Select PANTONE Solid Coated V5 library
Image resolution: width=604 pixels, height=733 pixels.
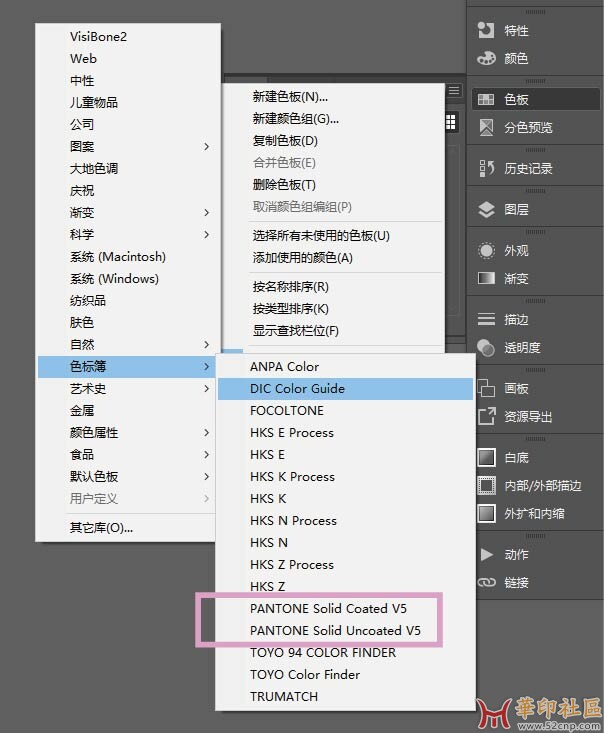tap(328, 609)
